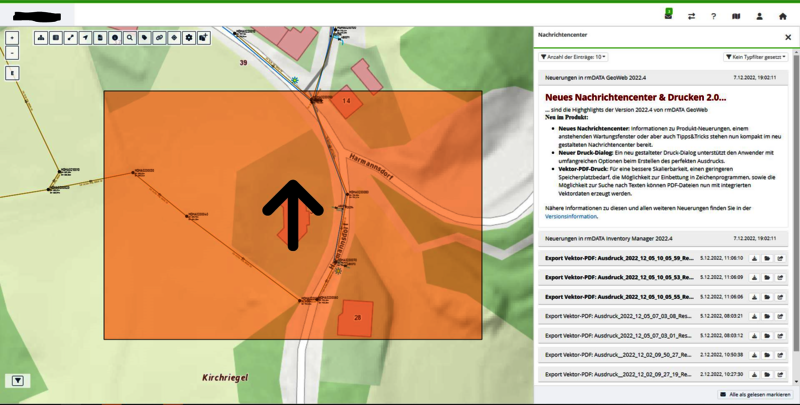Zoom in the map with plus button
Screen dimensions: 800x405
tap(12, 38)
